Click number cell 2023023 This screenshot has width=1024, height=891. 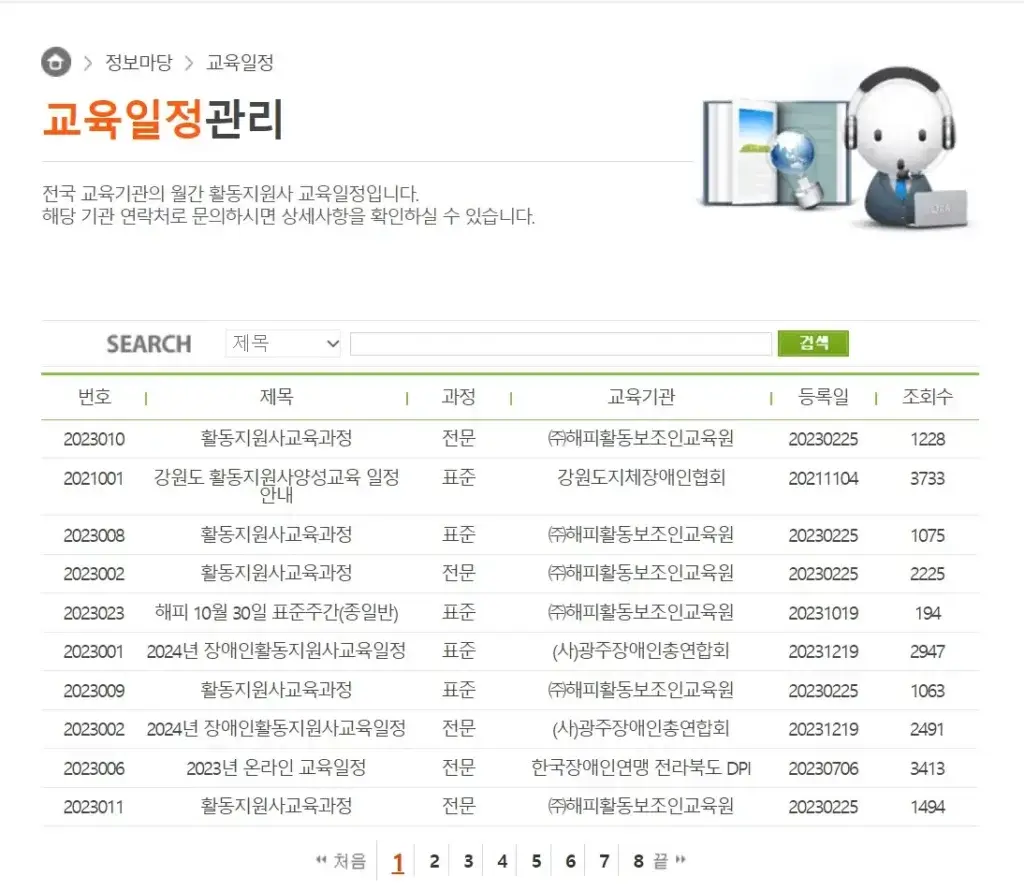[x=94, y=613]
